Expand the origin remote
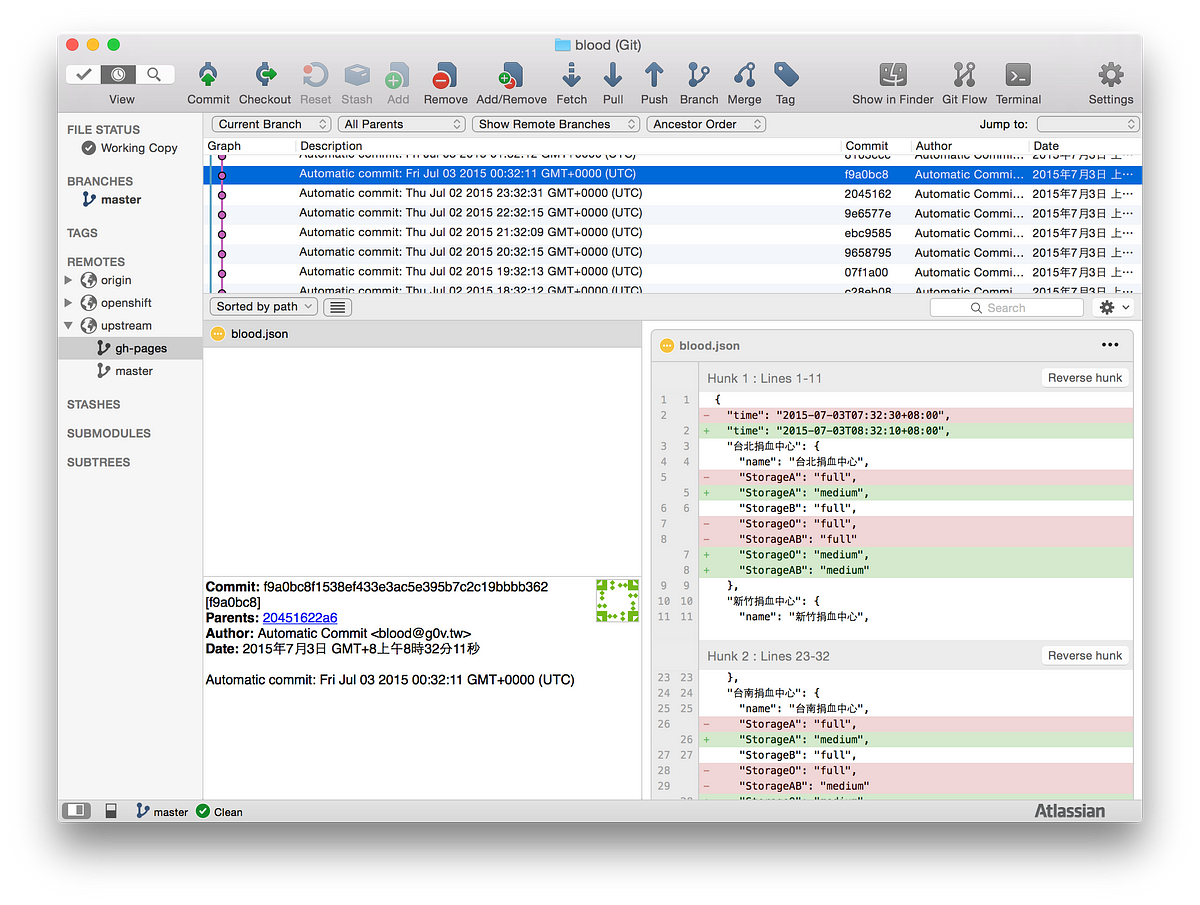This screenshot has height=905, width=1200. pos(69,281)
